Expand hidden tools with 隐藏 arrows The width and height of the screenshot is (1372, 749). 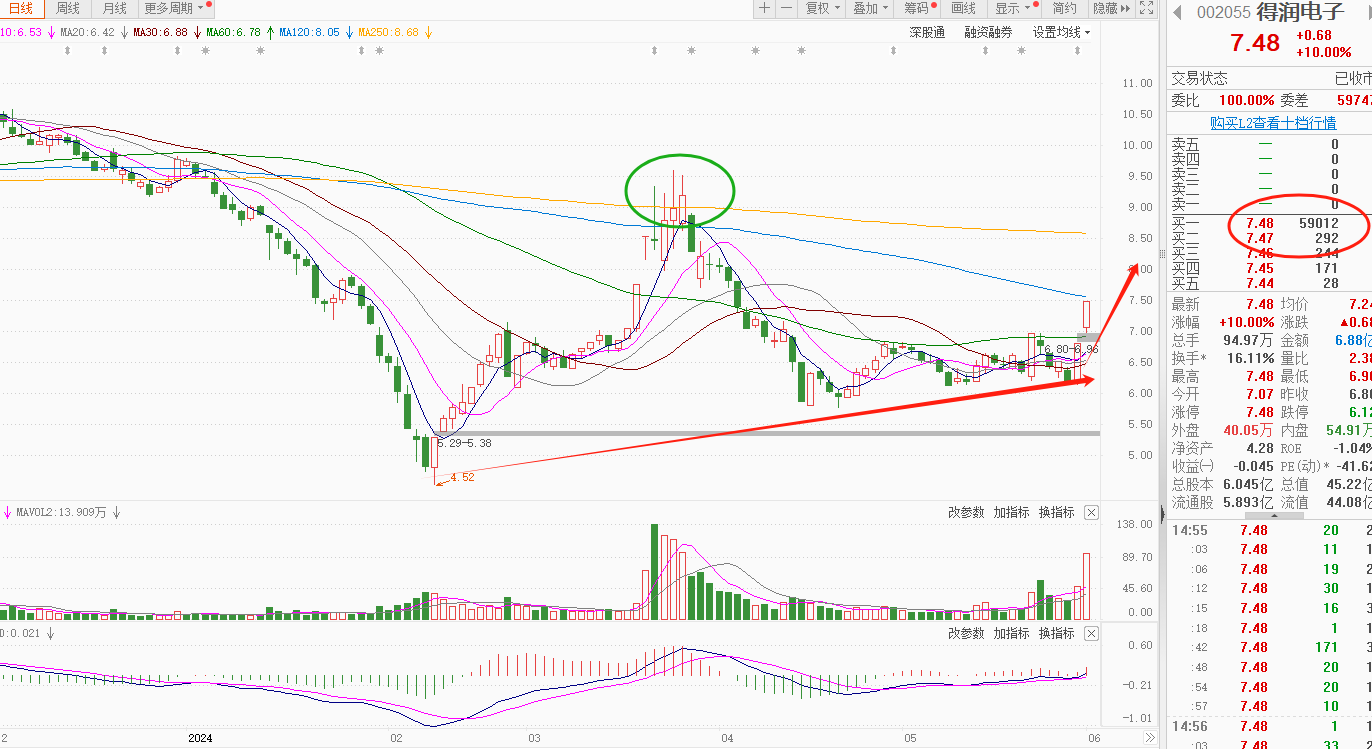point(1111,8)
